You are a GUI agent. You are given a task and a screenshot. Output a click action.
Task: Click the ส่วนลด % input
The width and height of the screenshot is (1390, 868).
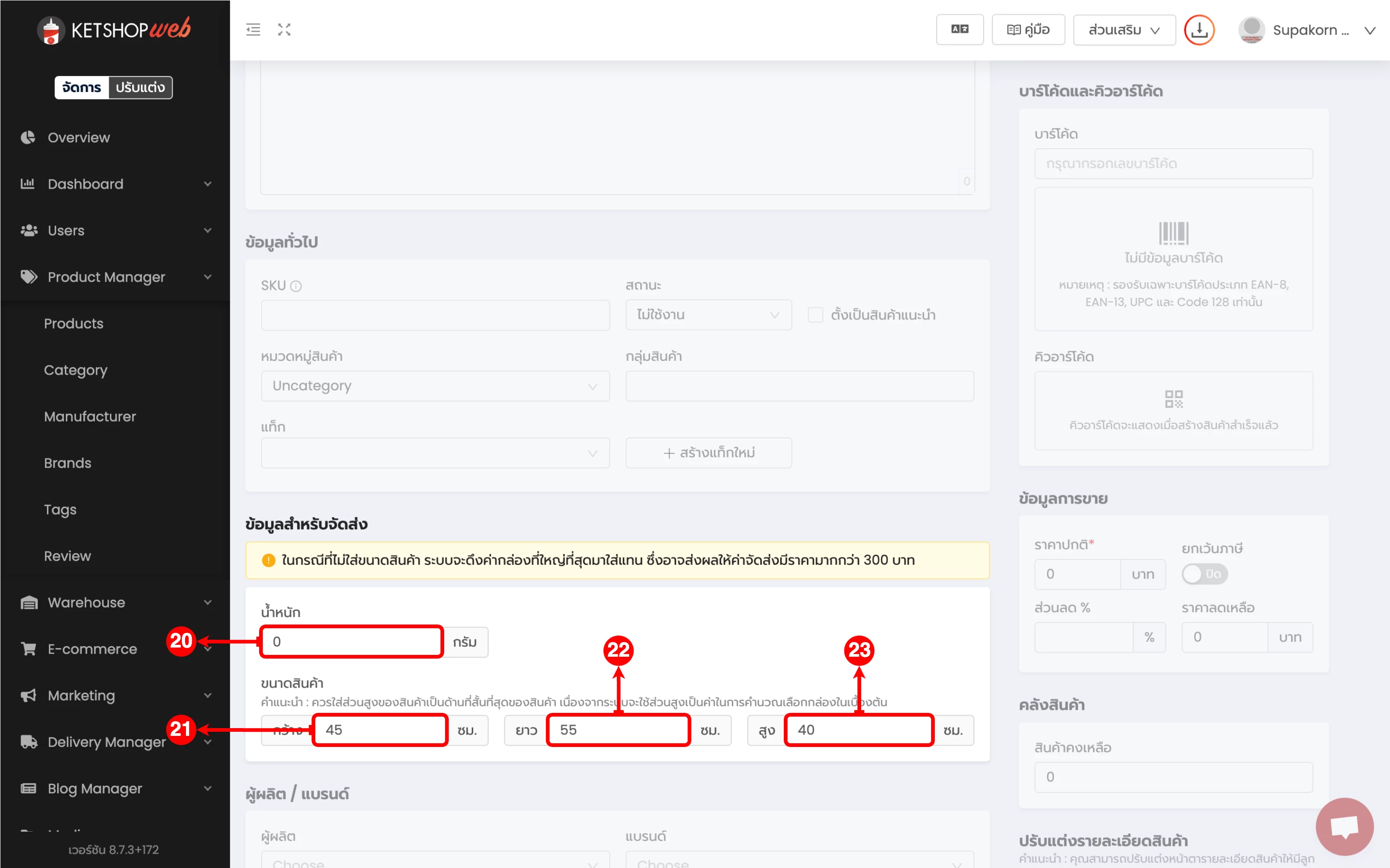pyautogui.click(x=1083, y=637)
